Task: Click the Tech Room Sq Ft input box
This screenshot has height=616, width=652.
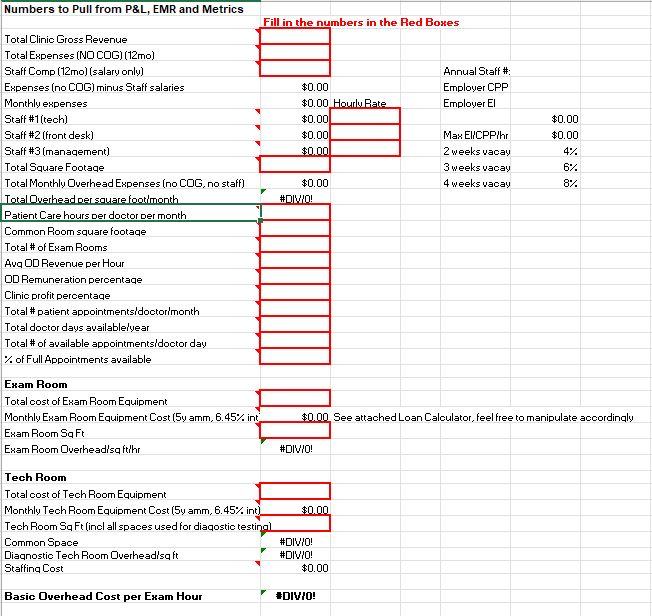Action: click(x=295, y=524)
